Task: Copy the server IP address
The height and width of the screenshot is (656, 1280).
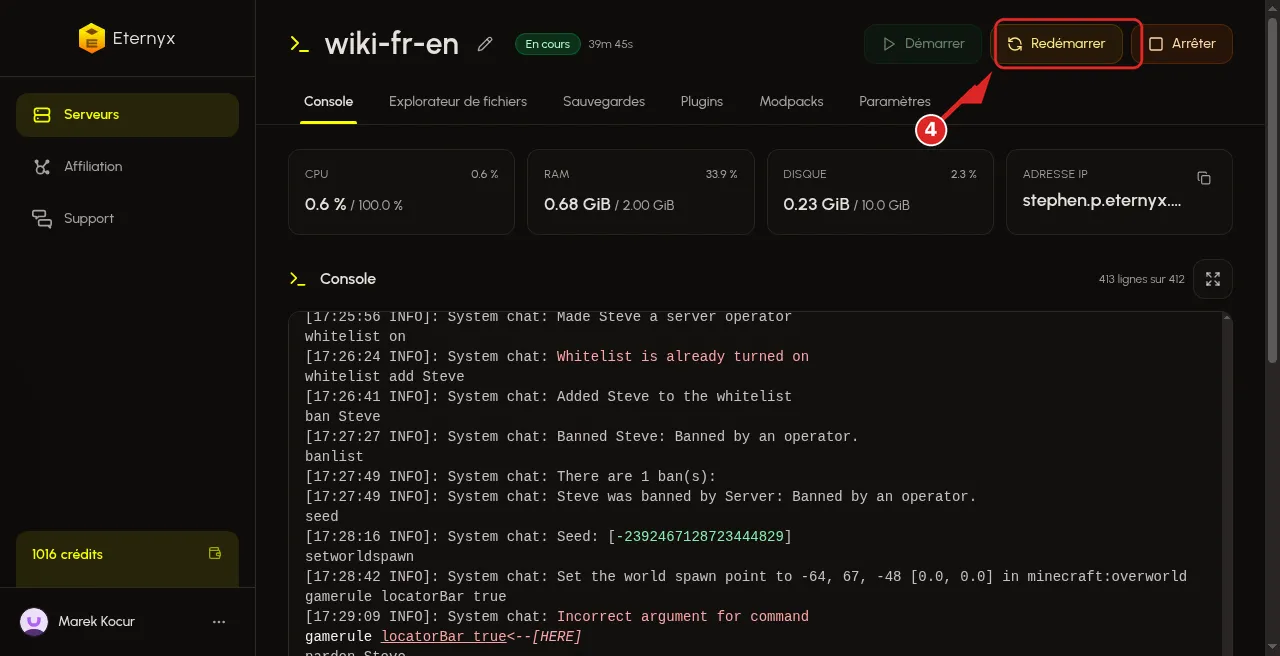Action: coord(1204,178)
